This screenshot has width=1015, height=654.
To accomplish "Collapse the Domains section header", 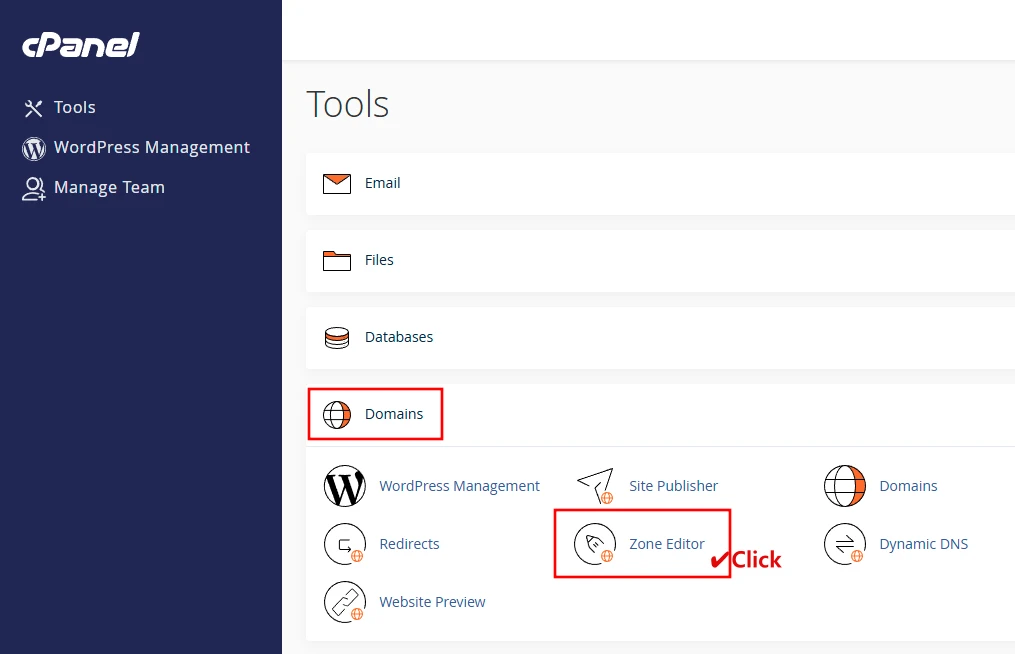I will click(x=393, y=414).
